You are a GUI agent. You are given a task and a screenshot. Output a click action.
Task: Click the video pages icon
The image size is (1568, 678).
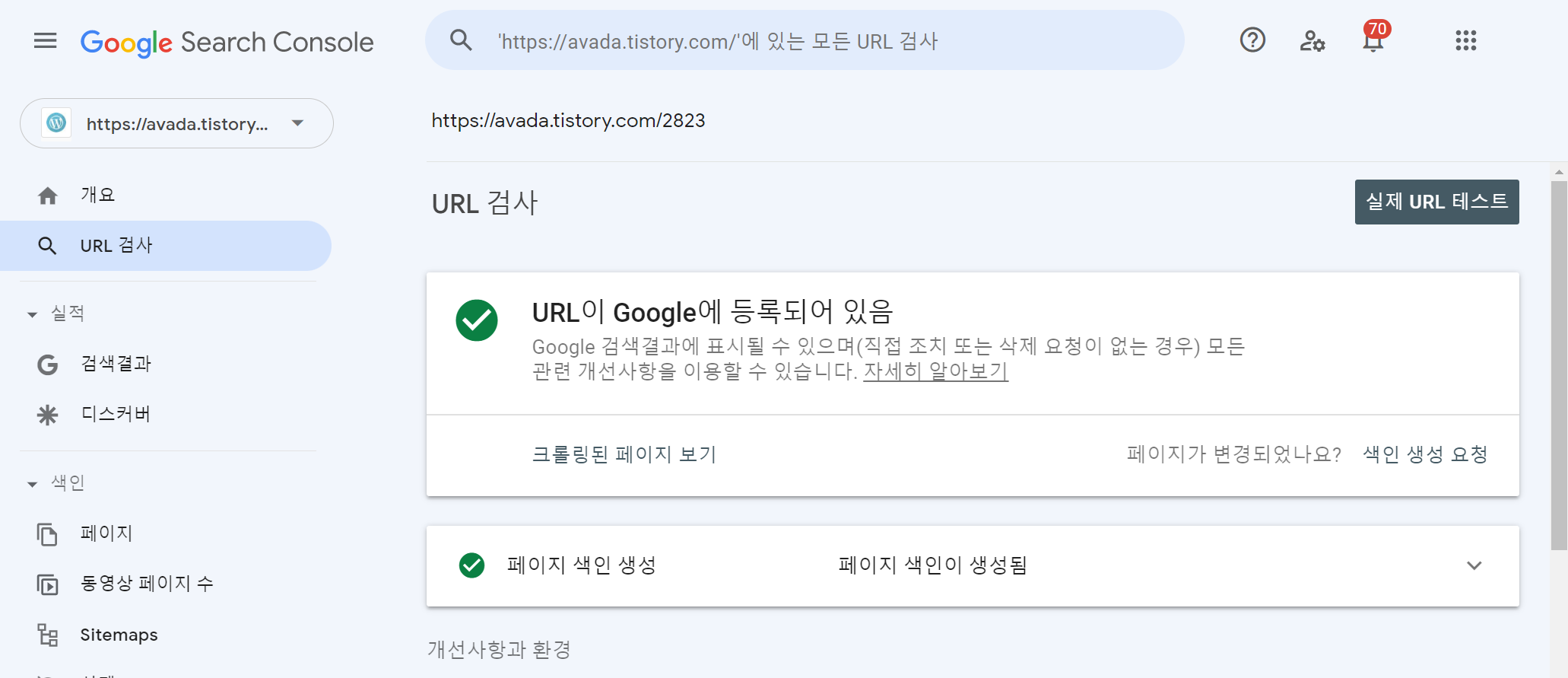pyautogui.click(x=47, y=584)
